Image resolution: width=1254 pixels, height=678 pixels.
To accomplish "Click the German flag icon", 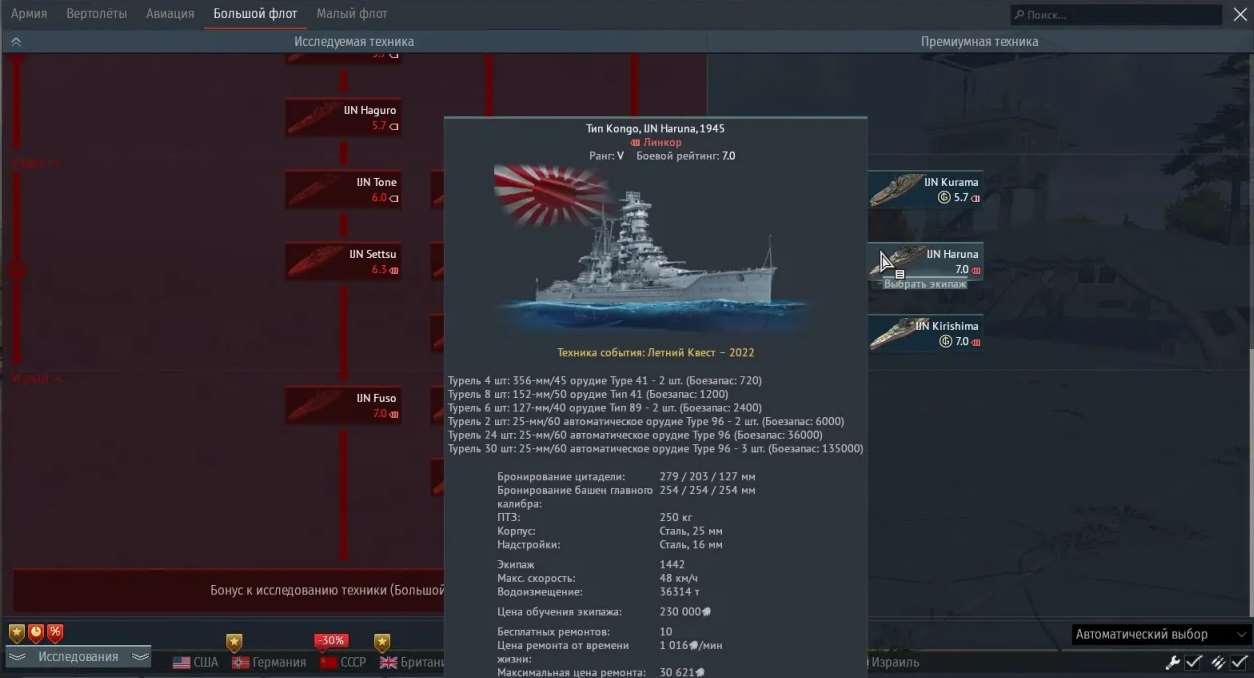I will tap(240, 662).
